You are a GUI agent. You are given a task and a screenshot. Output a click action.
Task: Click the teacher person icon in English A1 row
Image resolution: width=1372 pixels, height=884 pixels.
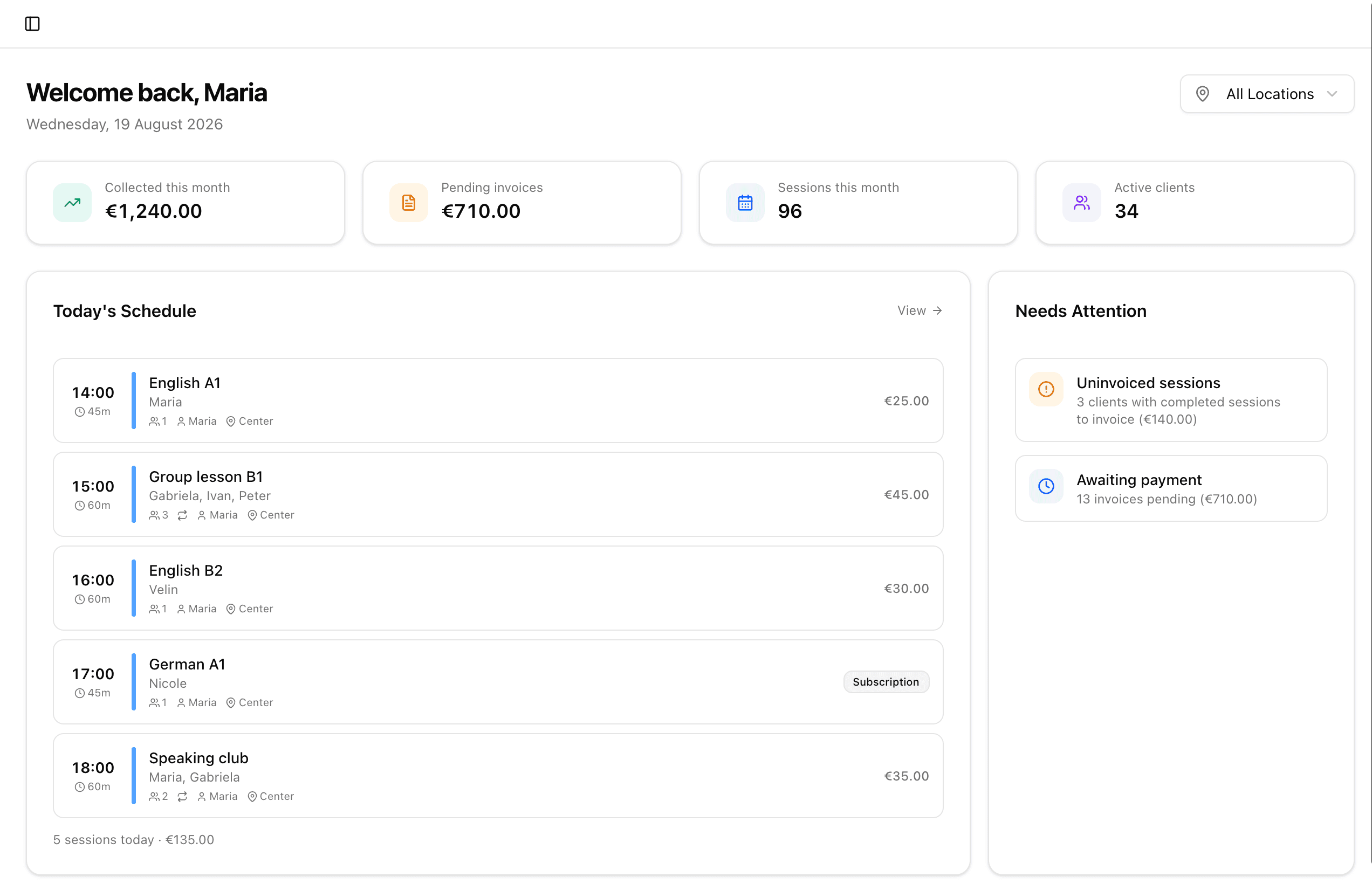coord(181,422)
